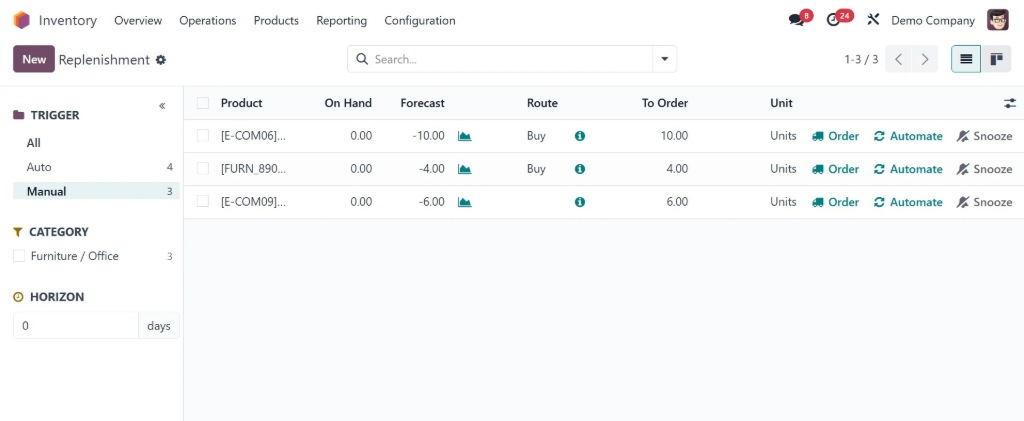Check the select-all rows checkbox
Viewport: 1024px width, 421px height.
(203, 103)
